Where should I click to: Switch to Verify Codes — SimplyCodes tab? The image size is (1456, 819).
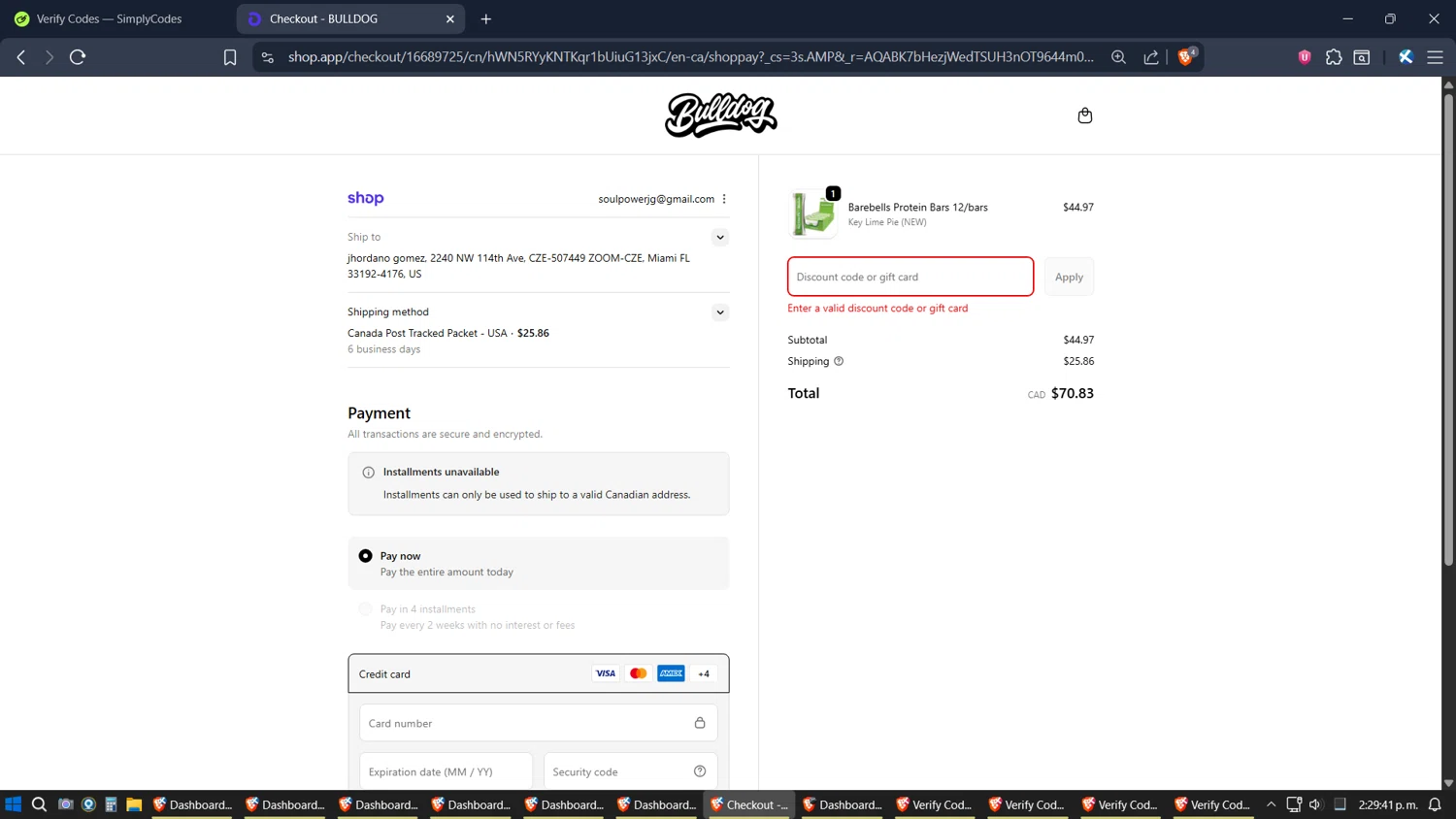pyautogui.click(x=109, y=18)
